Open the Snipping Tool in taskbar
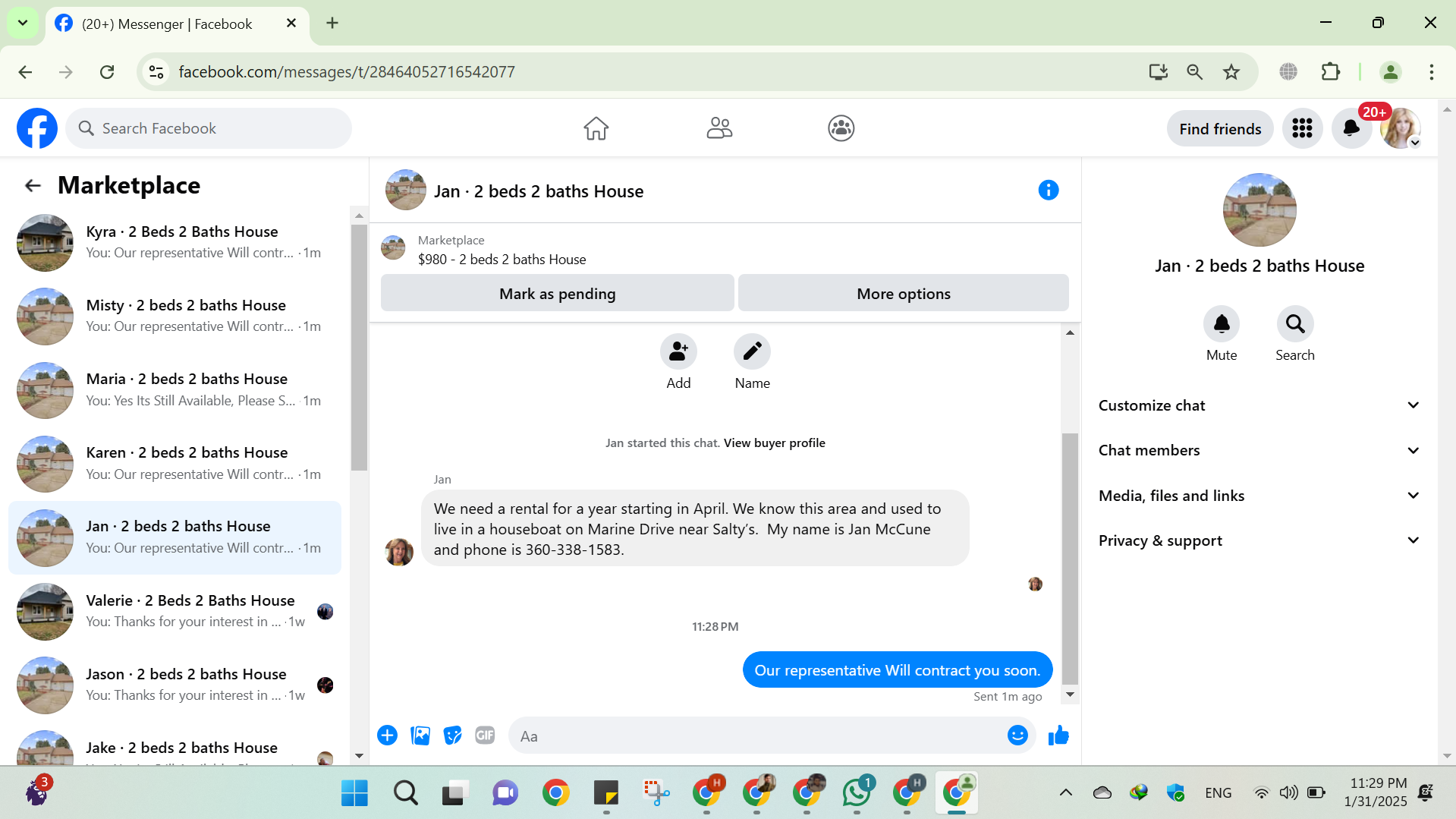This screenshot has width=1456, height=819. [x=656, y=792]
